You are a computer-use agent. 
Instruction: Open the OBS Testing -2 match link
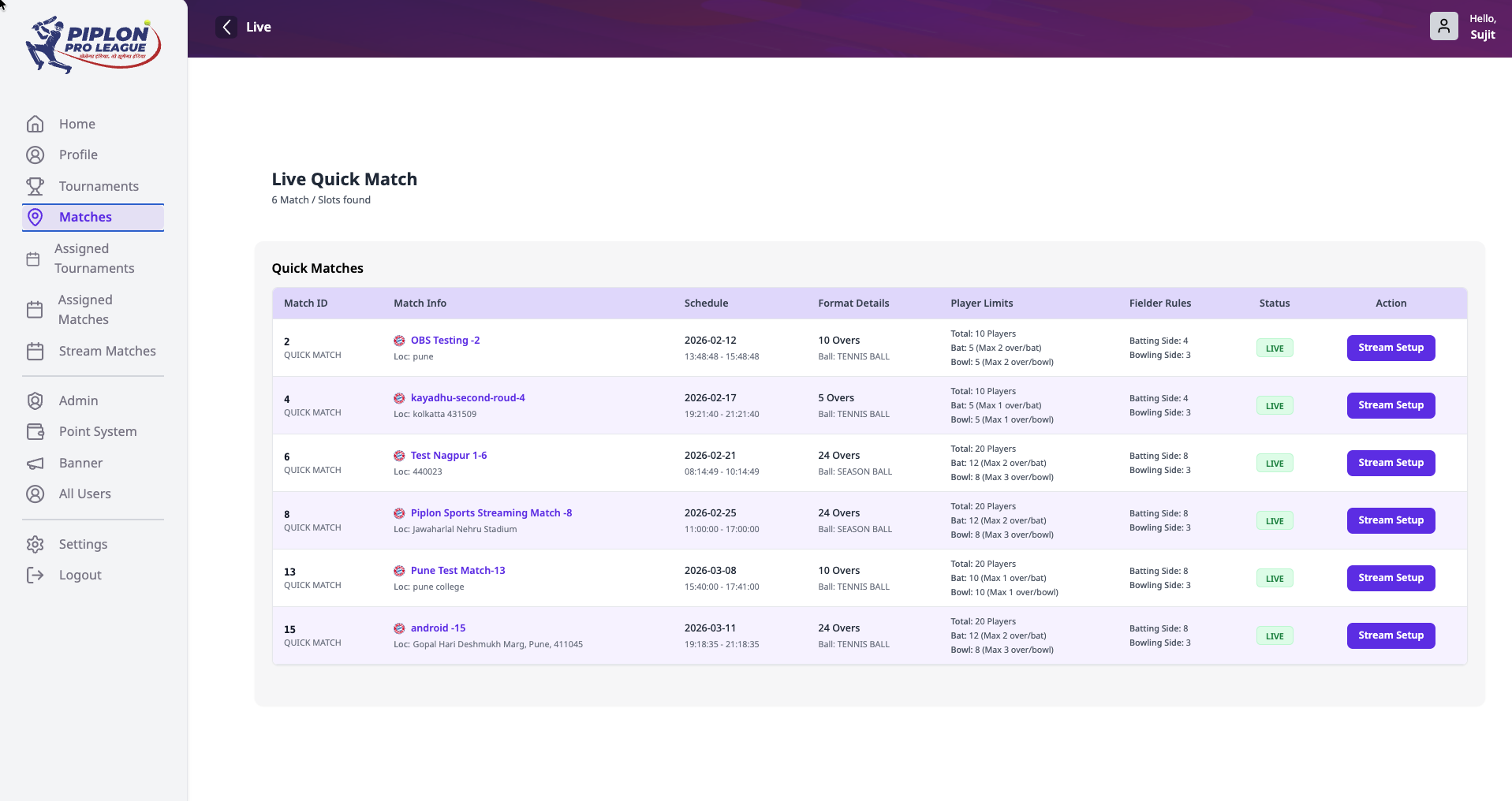[x=445, y=341]
